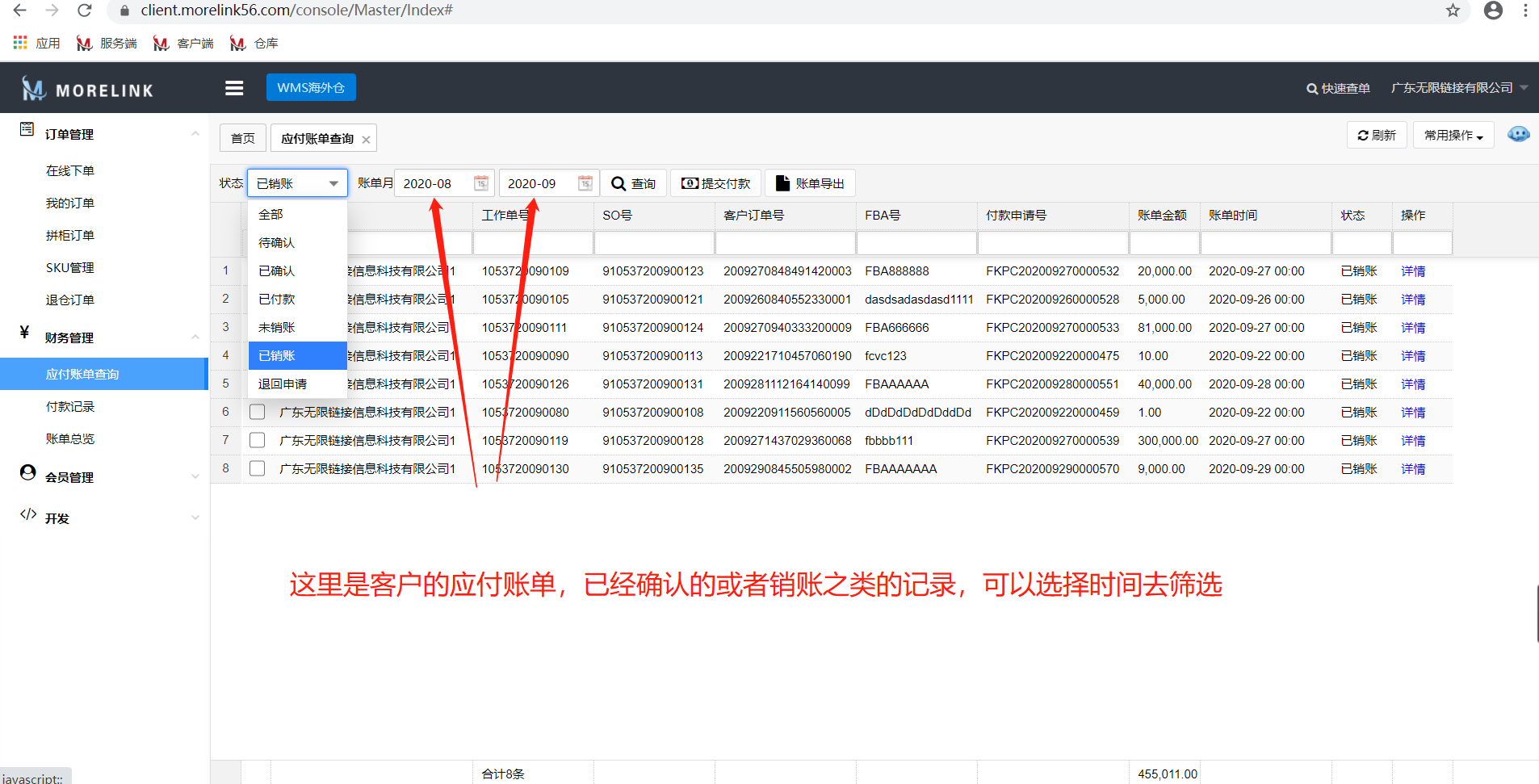Image resolution: width=1539 pixels, height=784 pixels.
Task: Click the SO号 column filter box
Action: pyautogui.click(x=654, y=242)
